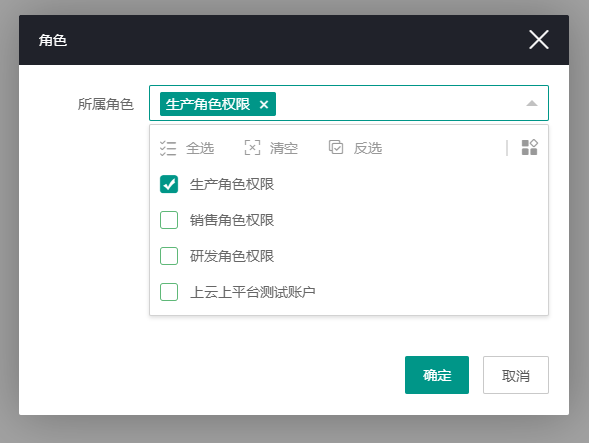Click the 取消 cancel button

coord(516,375)
